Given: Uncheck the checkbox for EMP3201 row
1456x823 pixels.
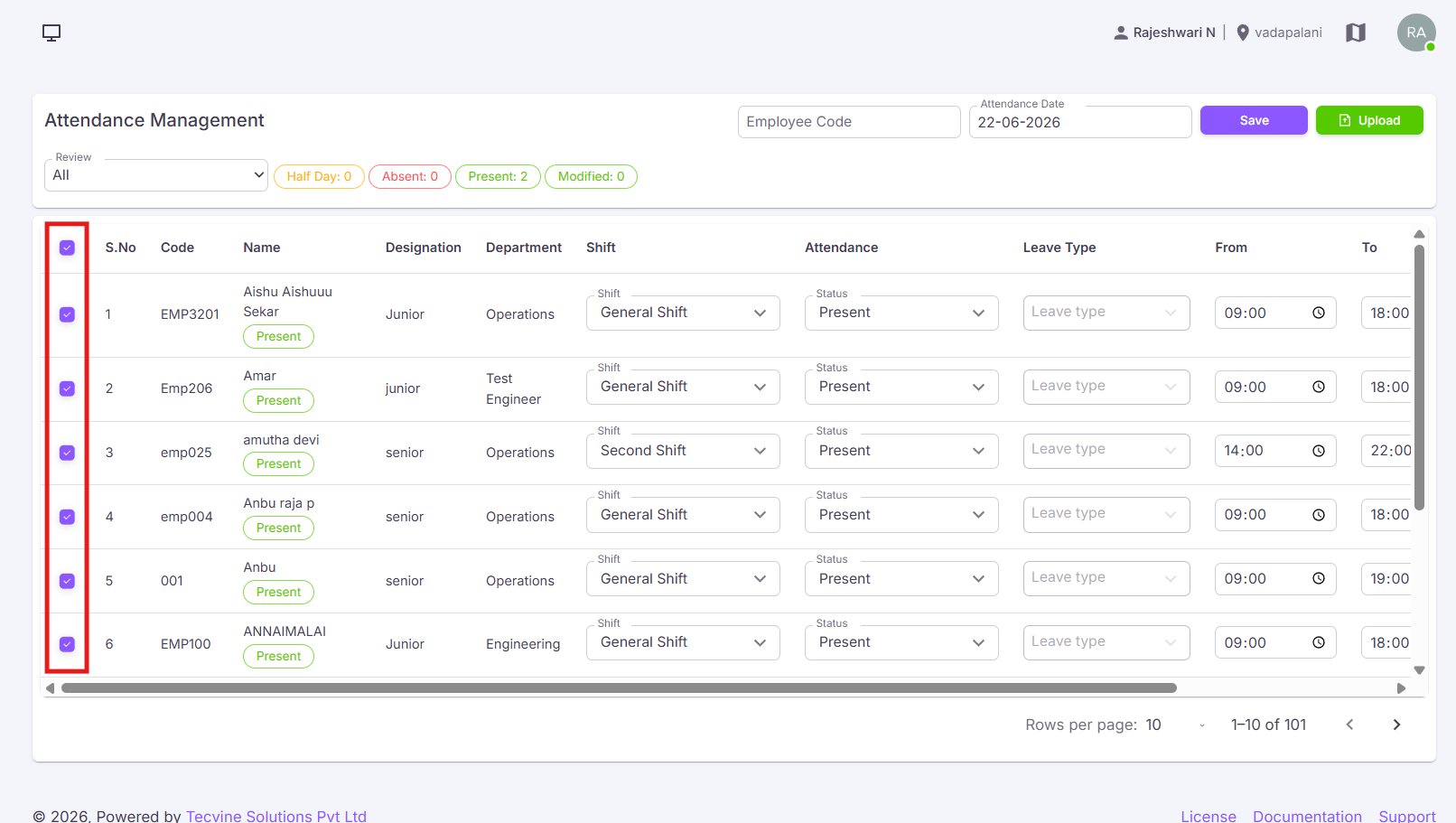Looking at the screenshot, I should click(x=67, y=314).
